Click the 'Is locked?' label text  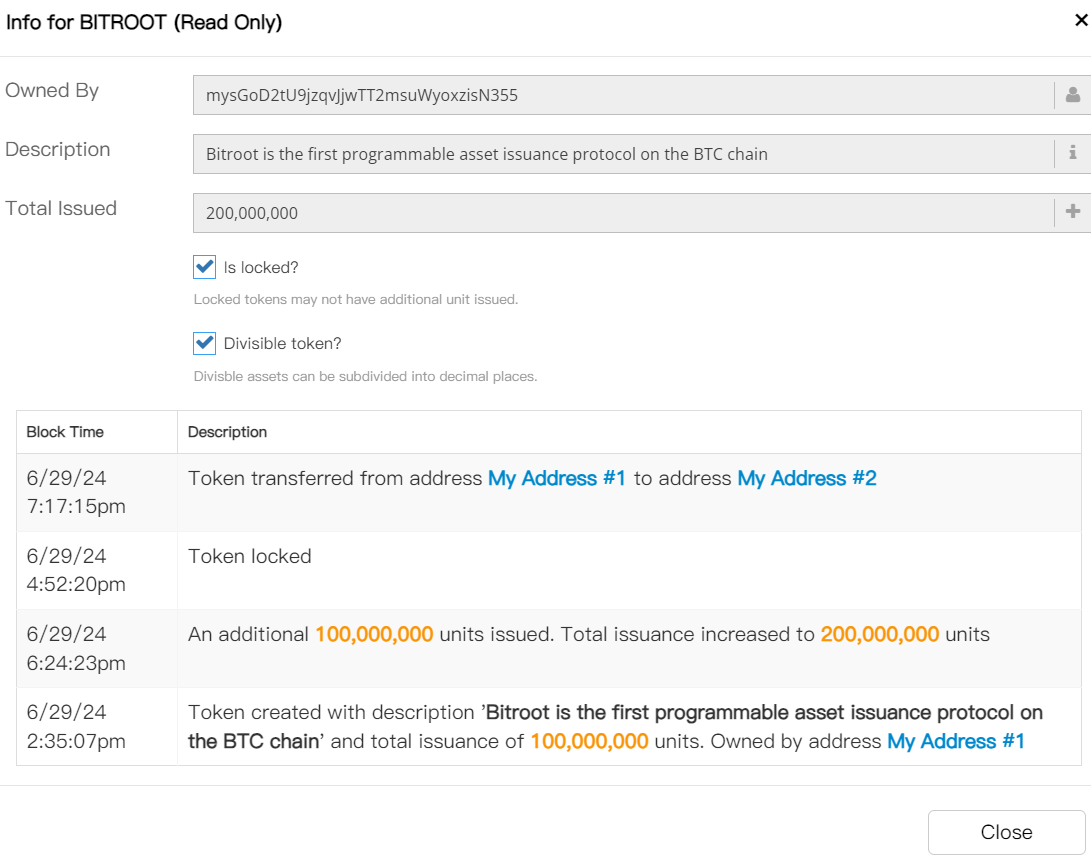pos(261,268)
